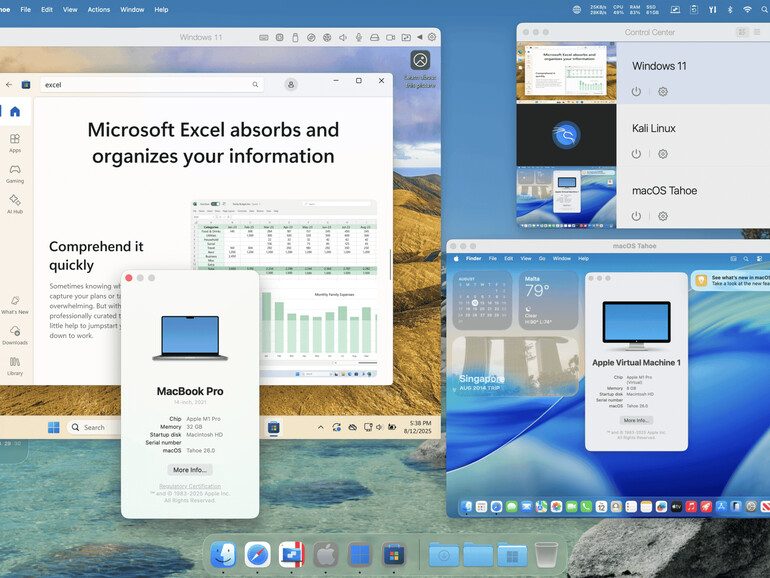Click the Windows Start button on taskbar
Screen dimensions: 770x578
coord(54,427)
